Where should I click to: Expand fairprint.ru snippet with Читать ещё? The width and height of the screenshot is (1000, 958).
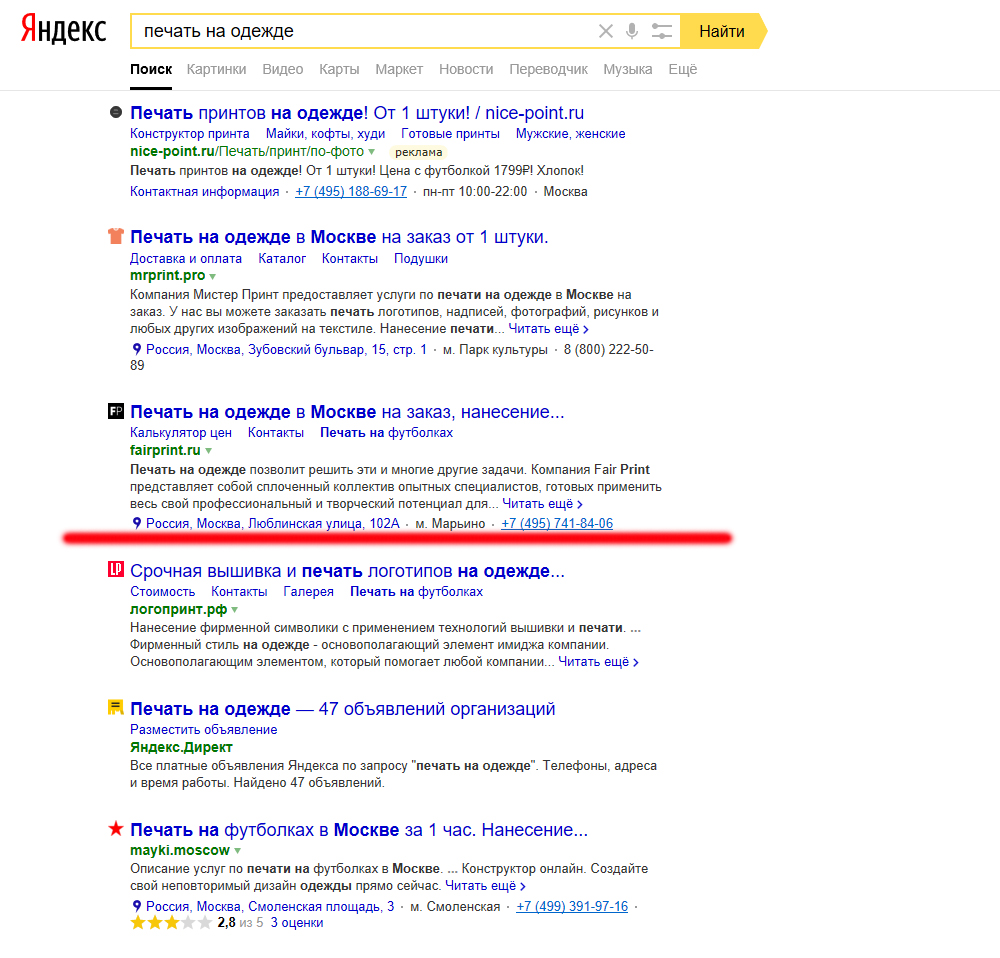click(542, 503)
